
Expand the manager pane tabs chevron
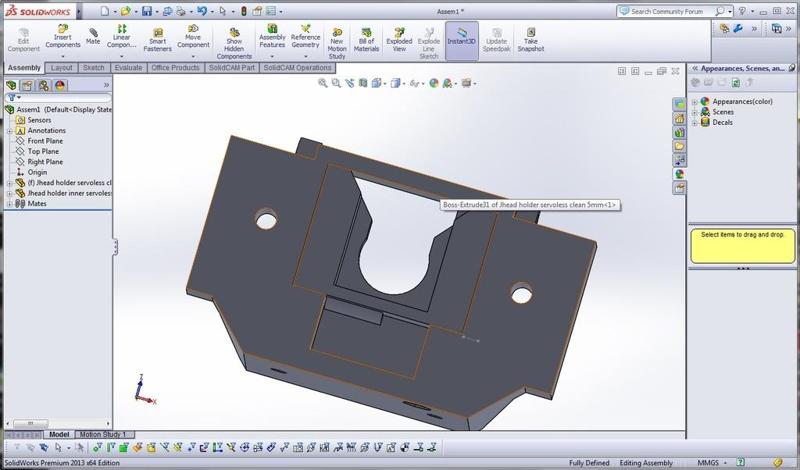point(106,85)
